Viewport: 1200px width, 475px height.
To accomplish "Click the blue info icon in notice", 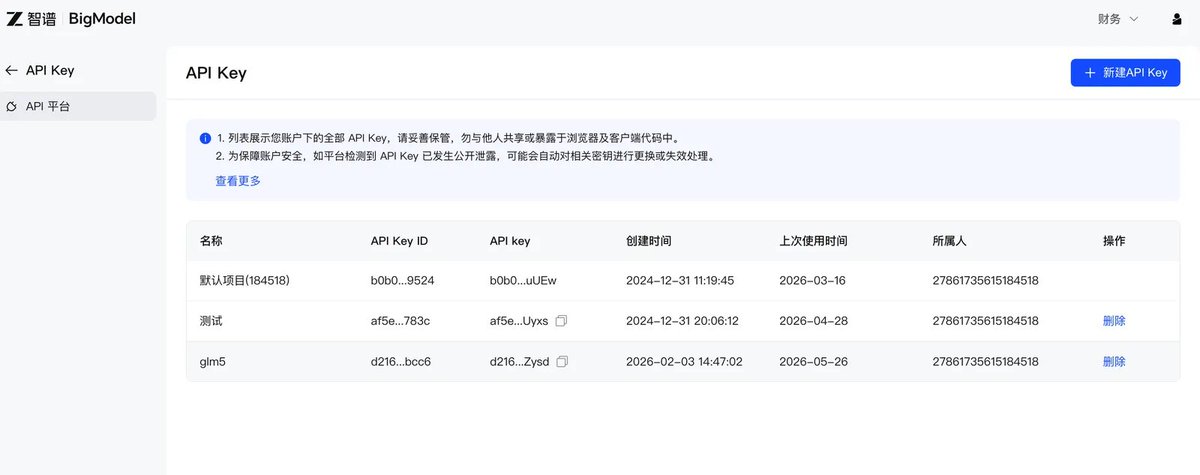I will coord(204,138).
